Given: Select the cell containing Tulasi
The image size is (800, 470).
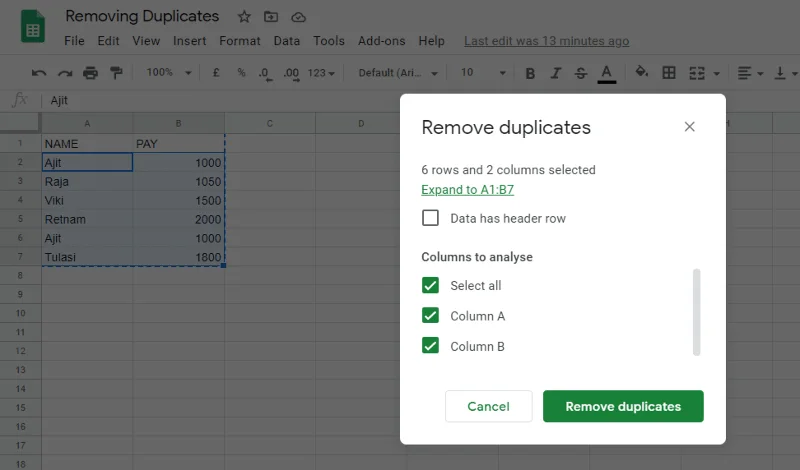Looking at the screenshot, I should pyautogui.click(x=87, y=257).
